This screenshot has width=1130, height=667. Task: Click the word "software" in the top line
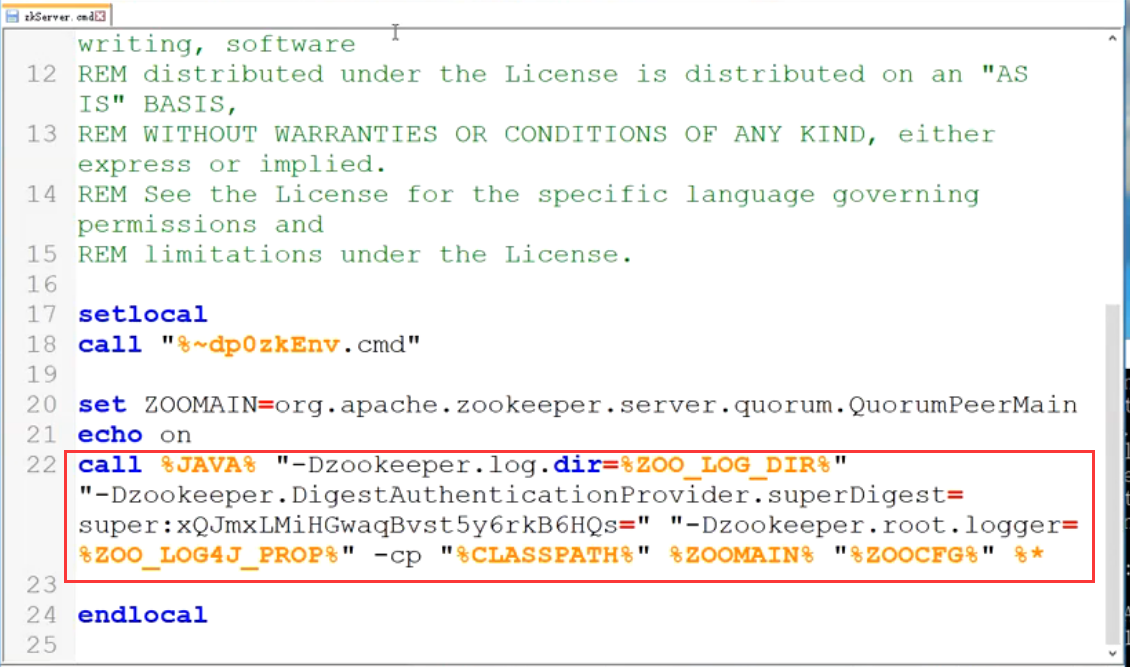[290, 44]
